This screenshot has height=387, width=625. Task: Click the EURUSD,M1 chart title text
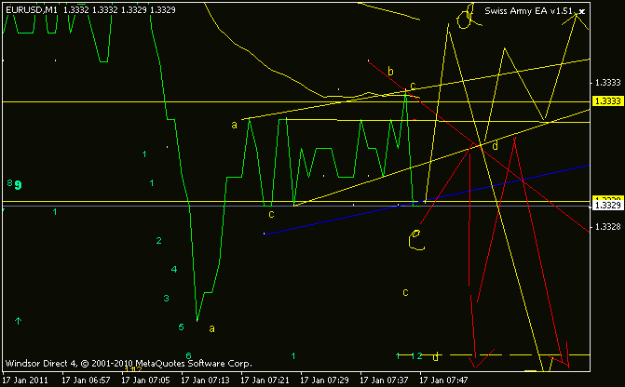[x=32, y=10]
